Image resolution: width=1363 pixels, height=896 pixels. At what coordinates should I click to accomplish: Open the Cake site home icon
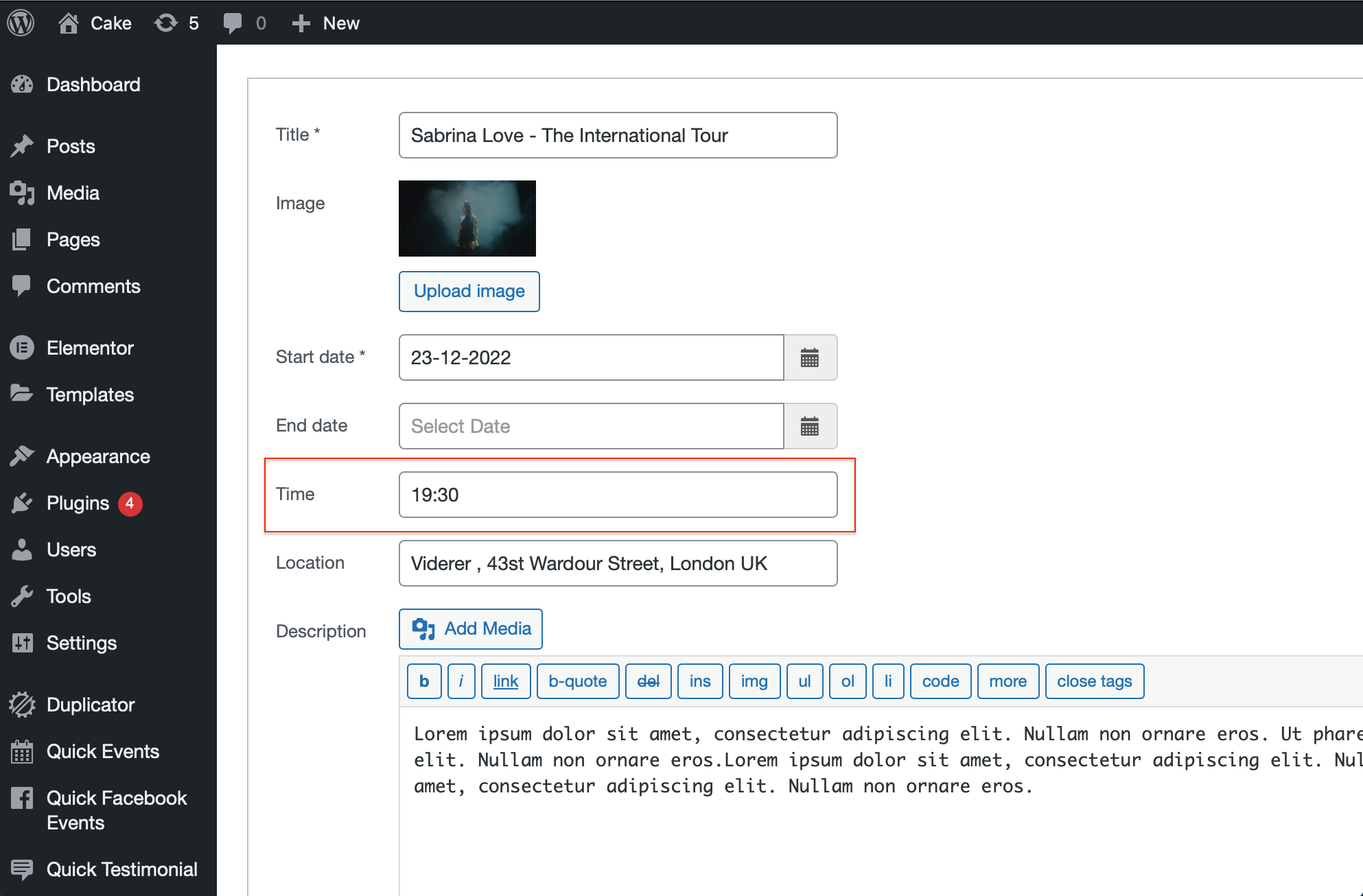[68, 23]
